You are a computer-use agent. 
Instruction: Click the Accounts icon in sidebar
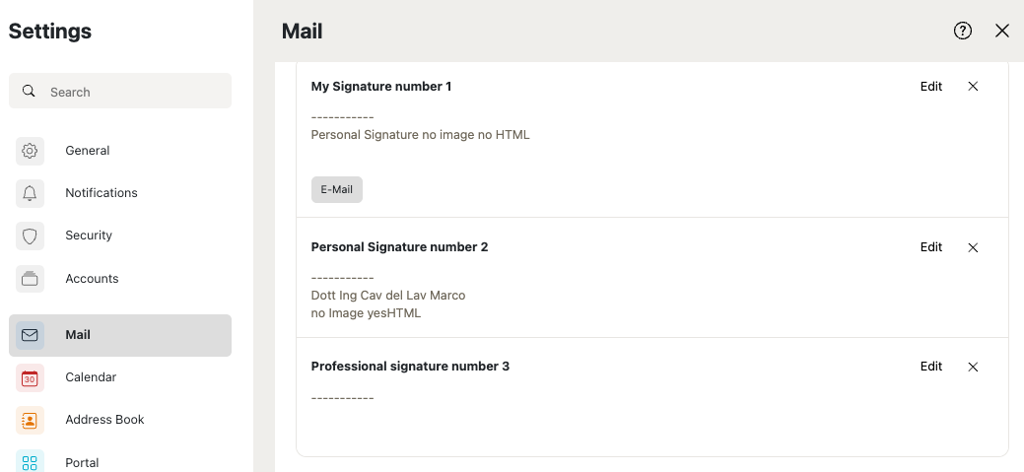30,279
